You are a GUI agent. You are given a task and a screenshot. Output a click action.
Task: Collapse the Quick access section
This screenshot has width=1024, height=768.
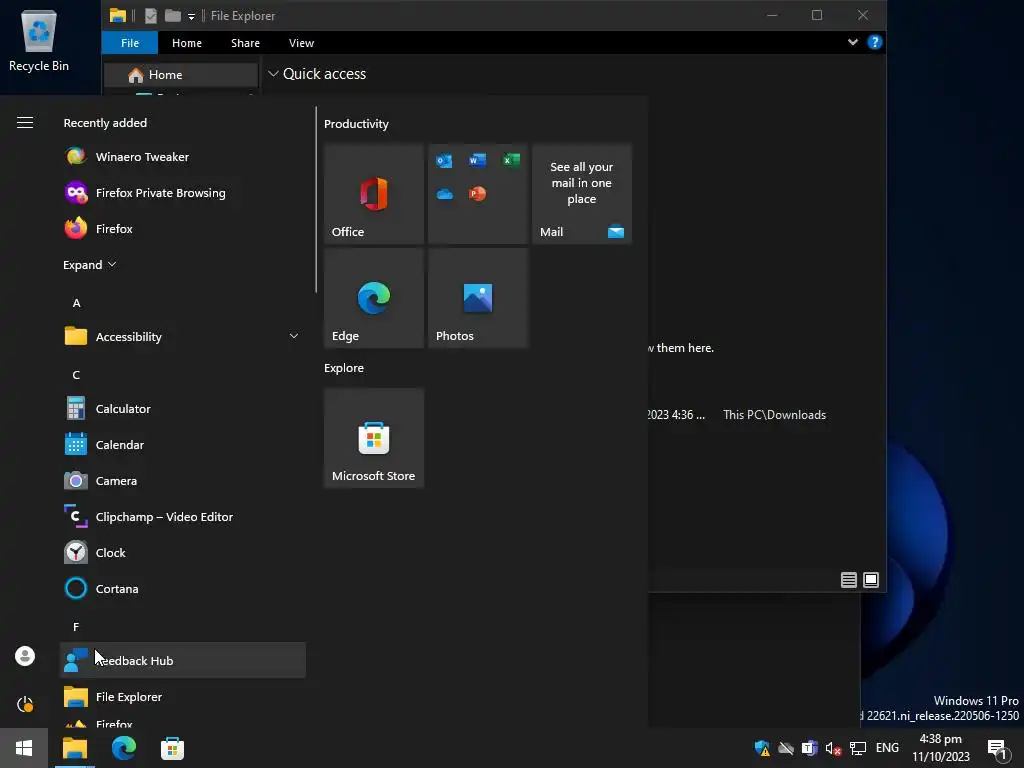click(274, 74)
